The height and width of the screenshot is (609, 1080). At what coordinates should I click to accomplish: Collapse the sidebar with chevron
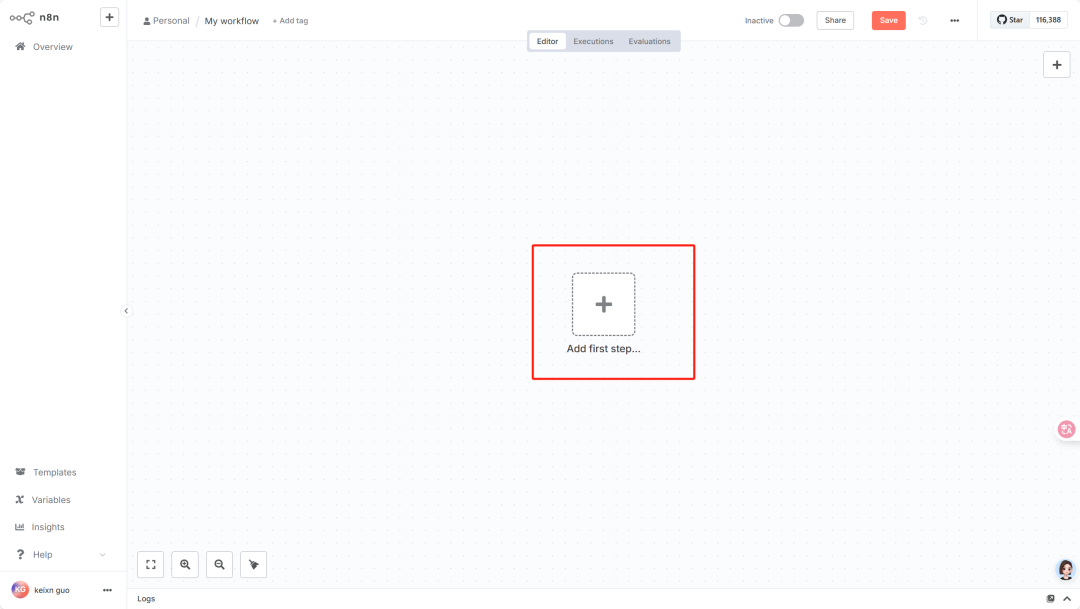tap(126, 311)
